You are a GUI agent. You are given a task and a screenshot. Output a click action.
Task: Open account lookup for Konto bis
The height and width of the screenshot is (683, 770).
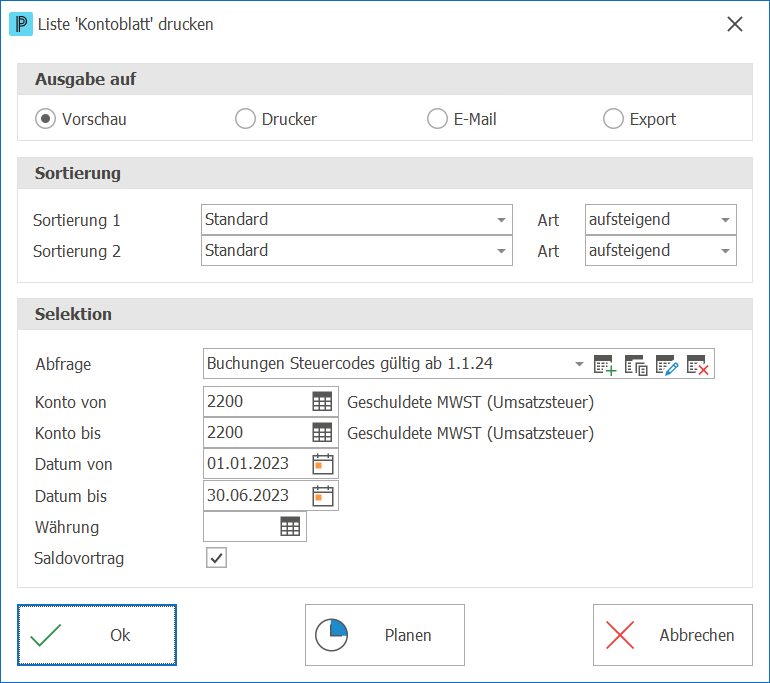(x=322, y=433)
